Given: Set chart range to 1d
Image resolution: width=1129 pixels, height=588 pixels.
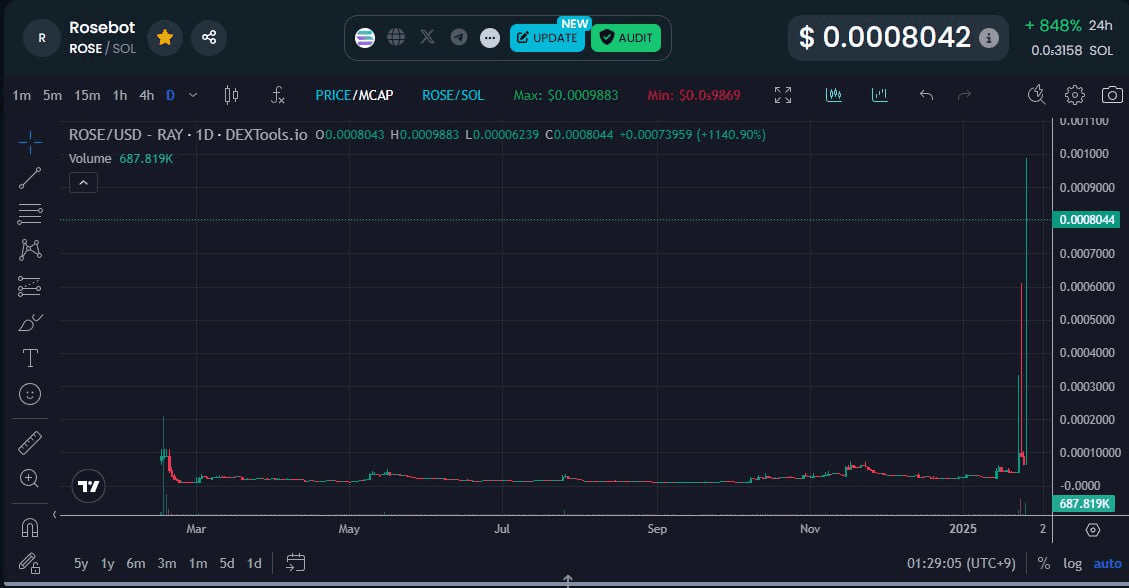Looking at the screenshot, I should (254, 564).
